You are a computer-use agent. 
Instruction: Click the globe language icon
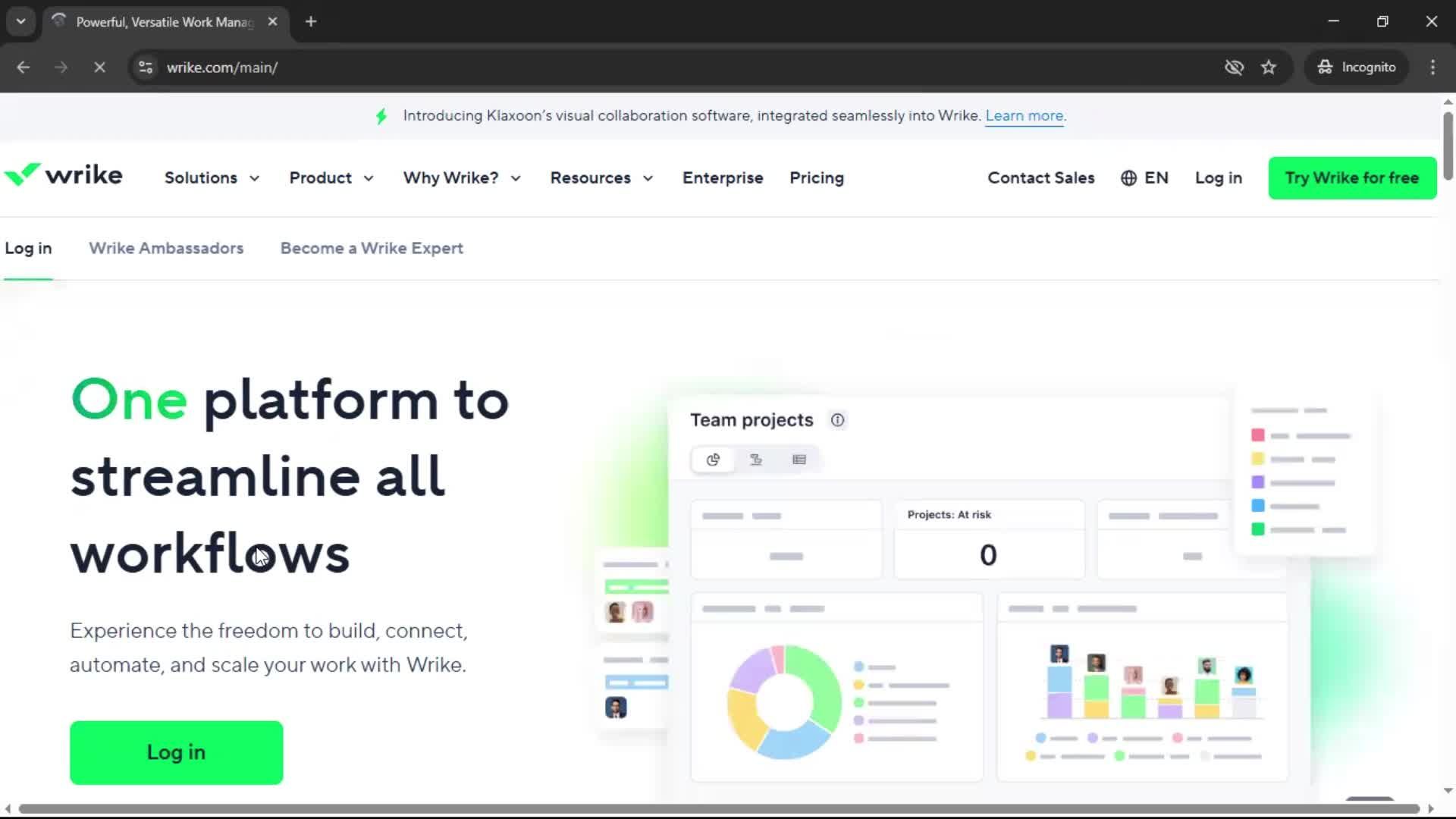click(1128, 178)
